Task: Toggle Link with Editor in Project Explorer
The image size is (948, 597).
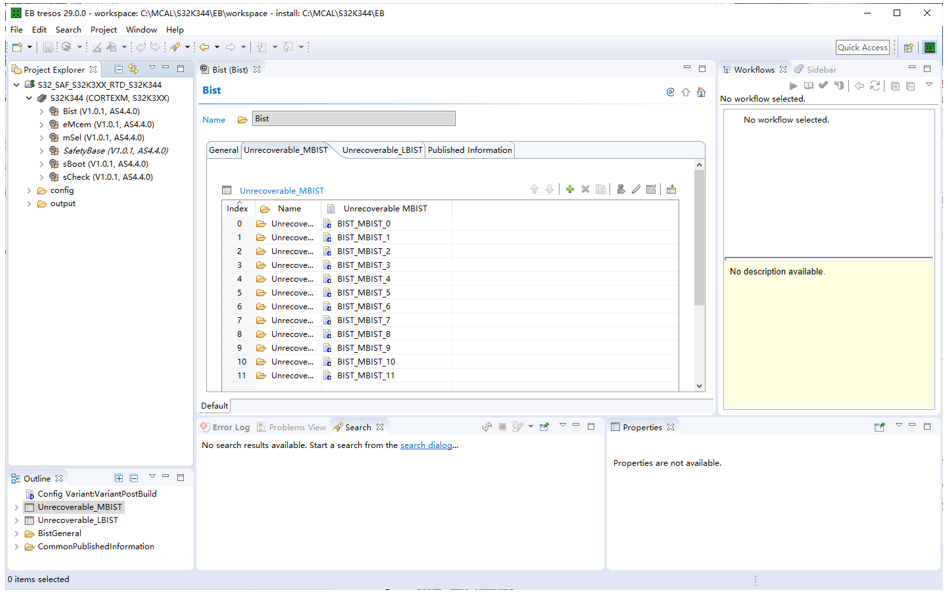Action: click(133, 69)
